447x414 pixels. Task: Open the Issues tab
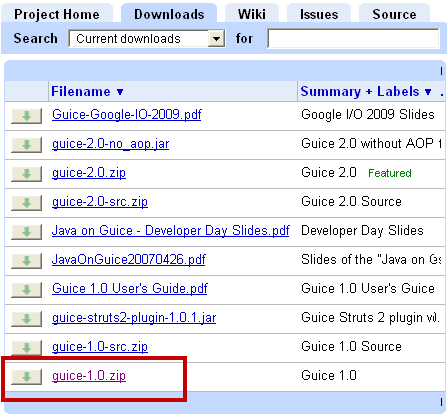tap(319, 14)
